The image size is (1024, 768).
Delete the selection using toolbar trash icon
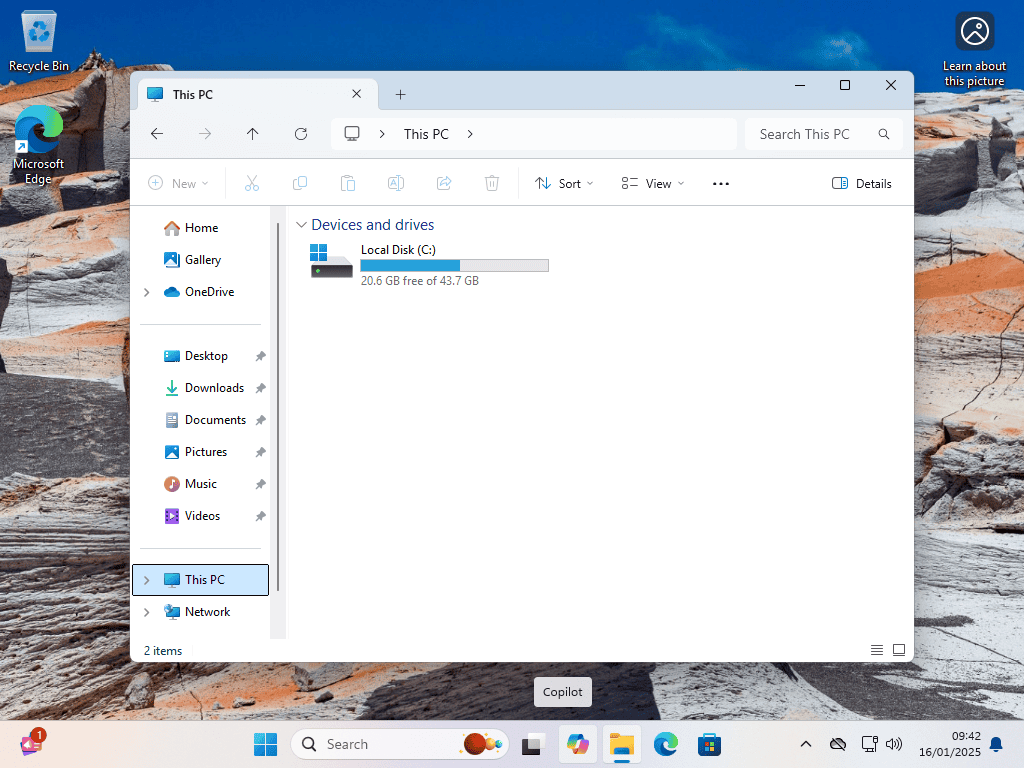click(491, 183)
